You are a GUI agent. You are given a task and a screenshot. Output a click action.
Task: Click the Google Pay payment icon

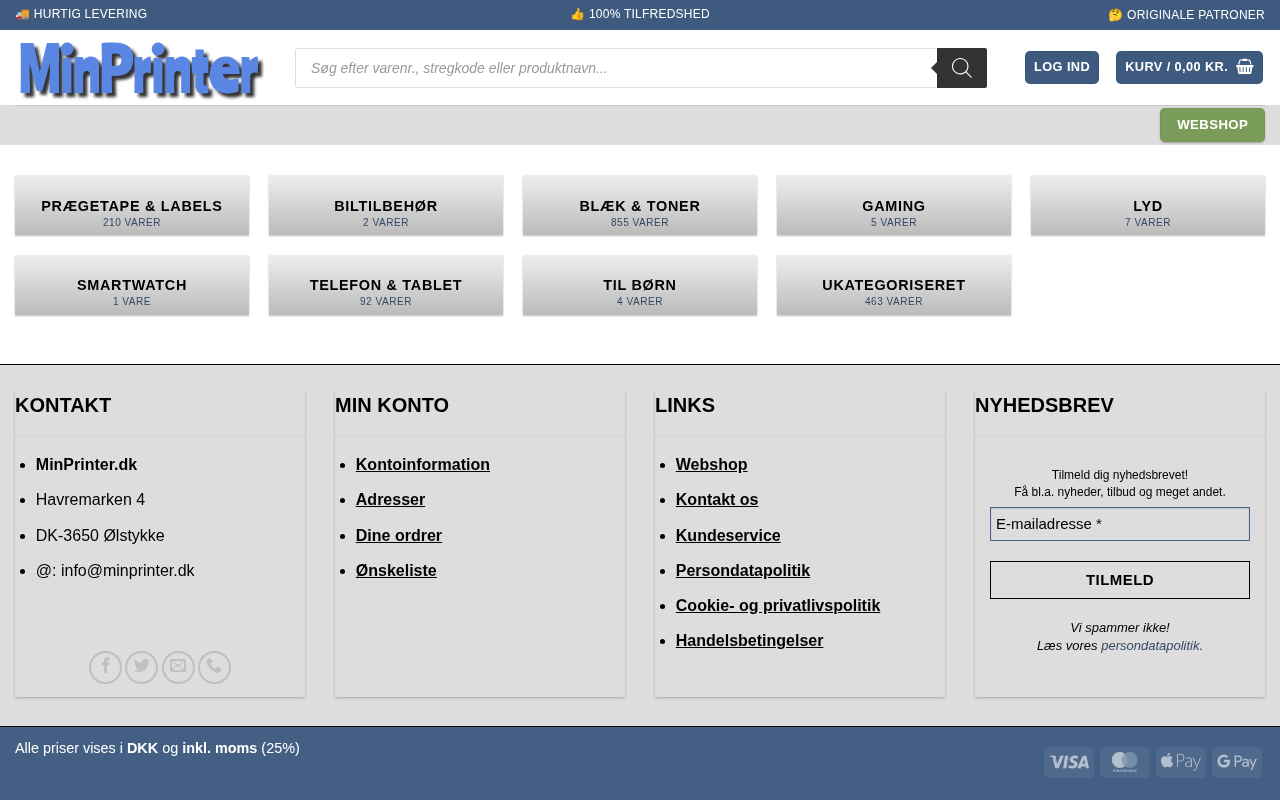1237,762
